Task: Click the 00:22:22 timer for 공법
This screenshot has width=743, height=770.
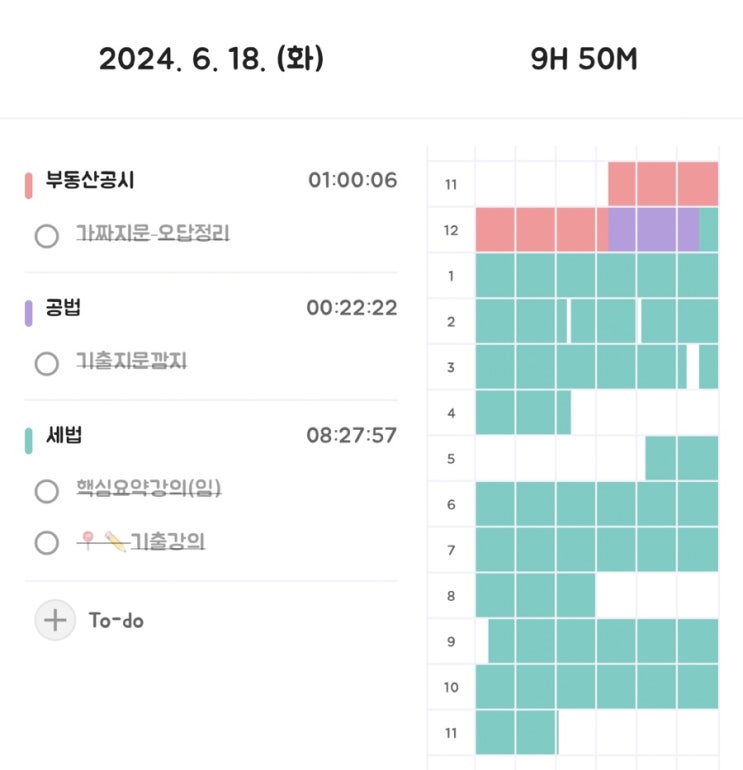Action: [x=352, y=308]
